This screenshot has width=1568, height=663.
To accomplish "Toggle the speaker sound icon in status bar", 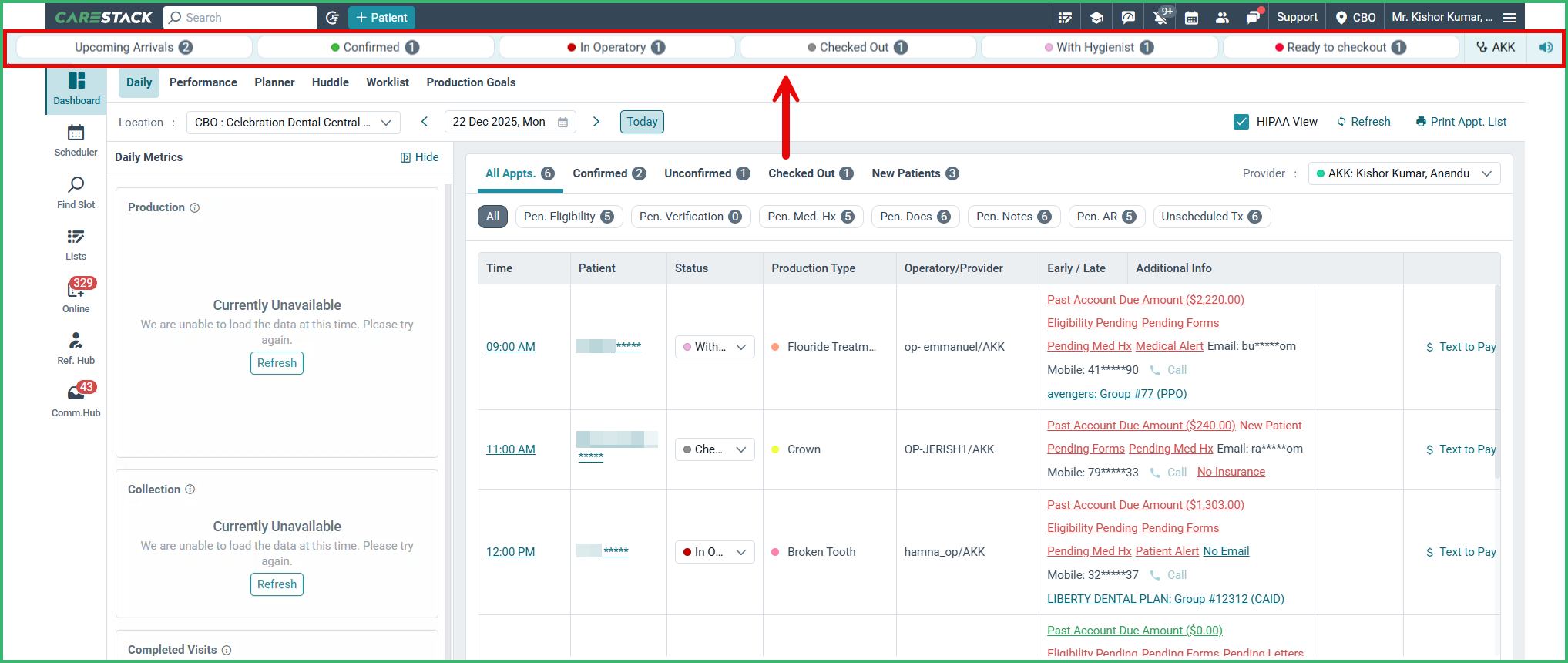I will [x=1546, y=47].
